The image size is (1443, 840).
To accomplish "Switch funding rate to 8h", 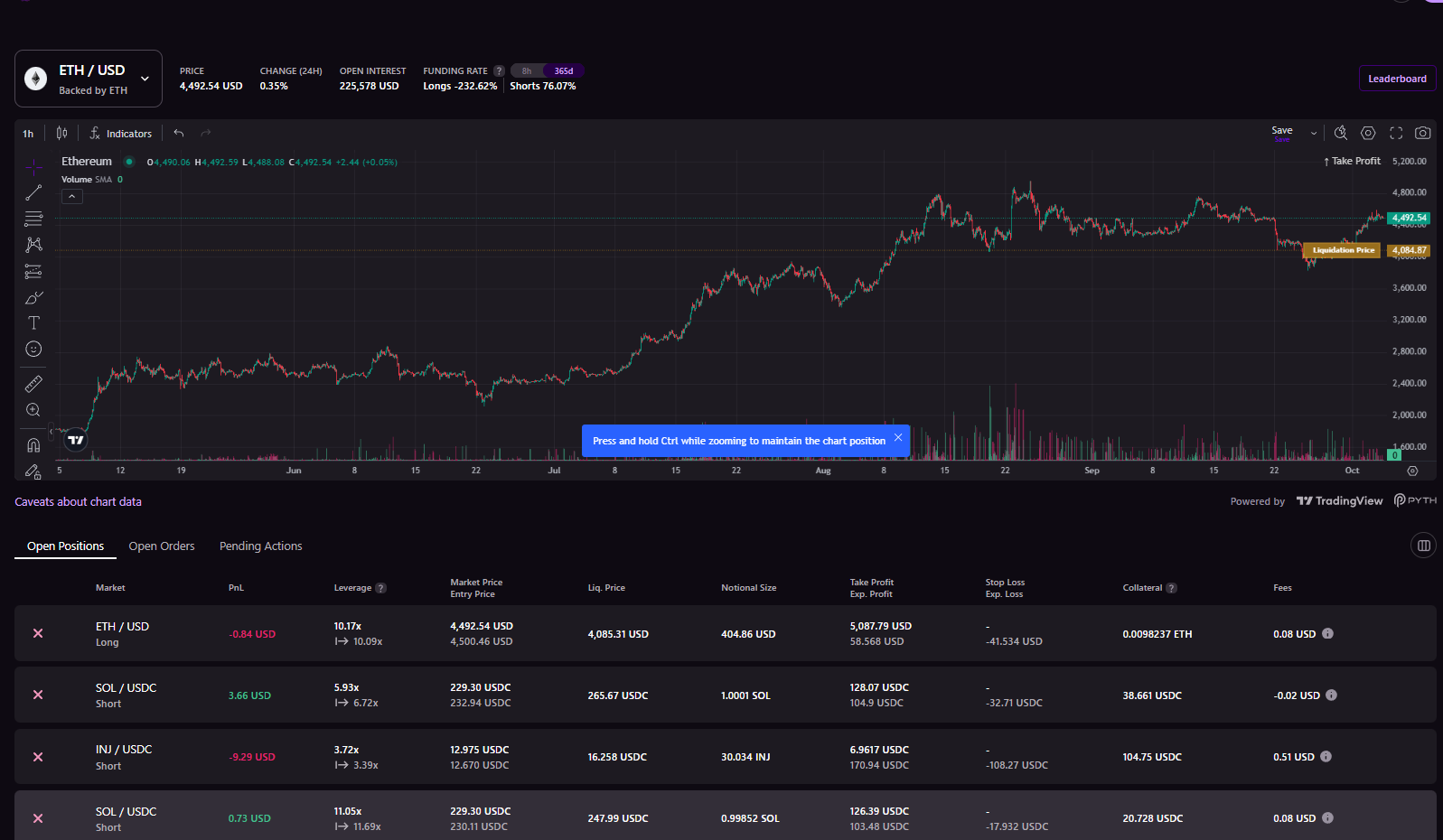I will (x=527, y=70).
